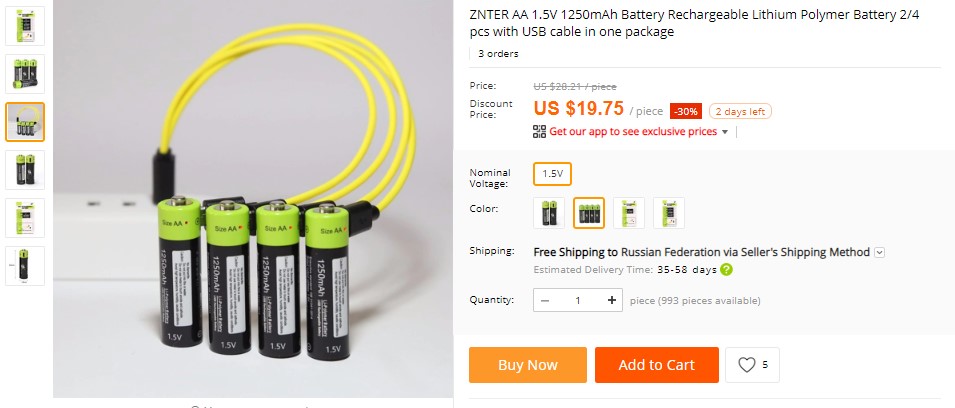Screen dimensions: 955x408
Task: Click the Buy Now button
Action: tap(528, 365)
